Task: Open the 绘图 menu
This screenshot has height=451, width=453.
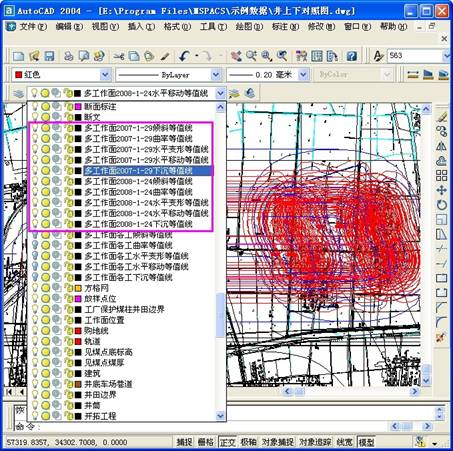Action: pos(249,27)
